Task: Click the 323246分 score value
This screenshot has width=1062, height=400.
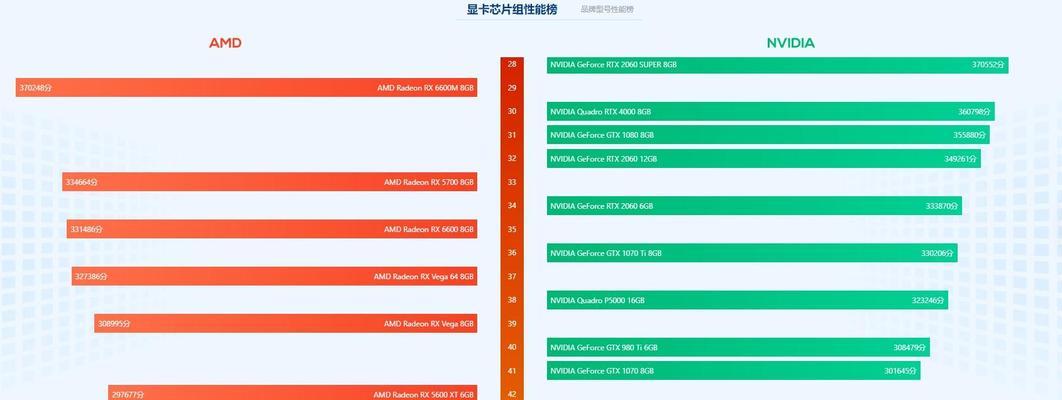Action: [x=928, y=301]
